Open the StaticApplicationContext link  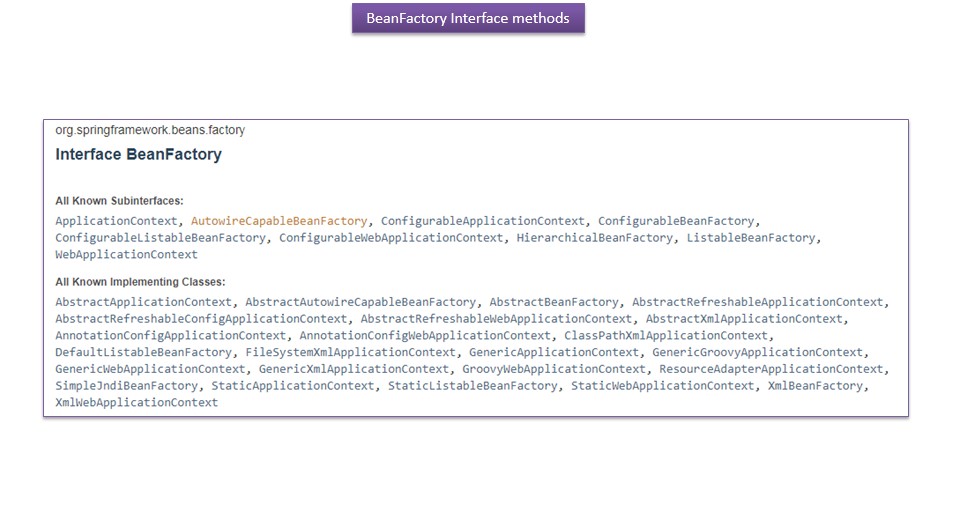[293, 386]
